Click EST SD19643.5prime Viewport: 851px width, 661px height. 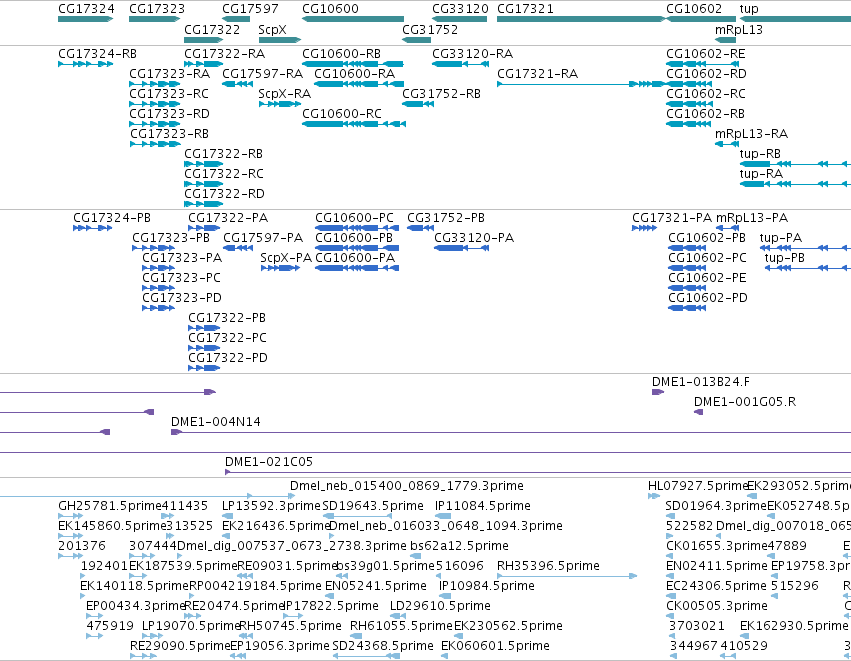tap(373, 506)
